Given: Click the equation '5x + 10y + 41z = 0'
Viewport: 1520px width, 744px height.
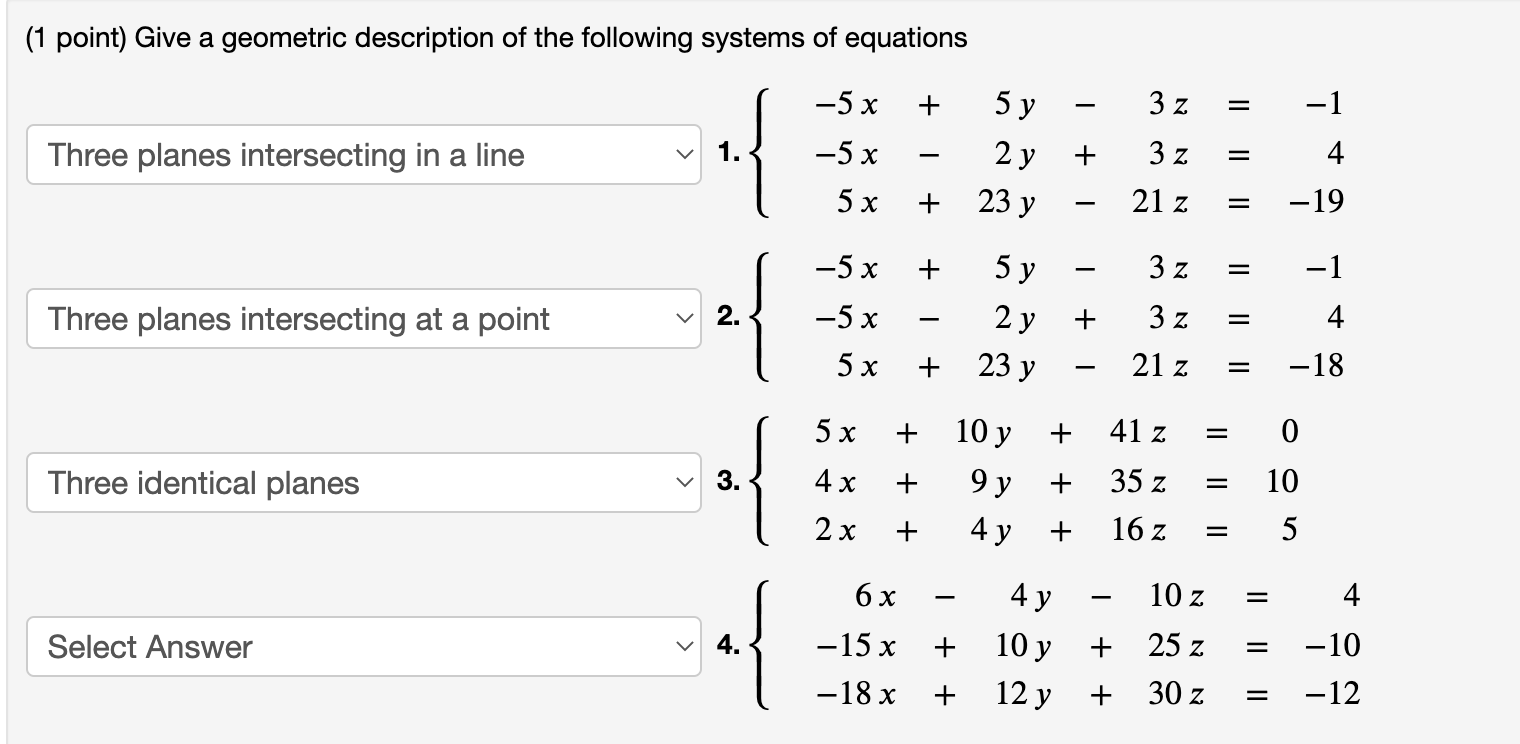Looking at the screenshot, I should tap(1050, 432).
